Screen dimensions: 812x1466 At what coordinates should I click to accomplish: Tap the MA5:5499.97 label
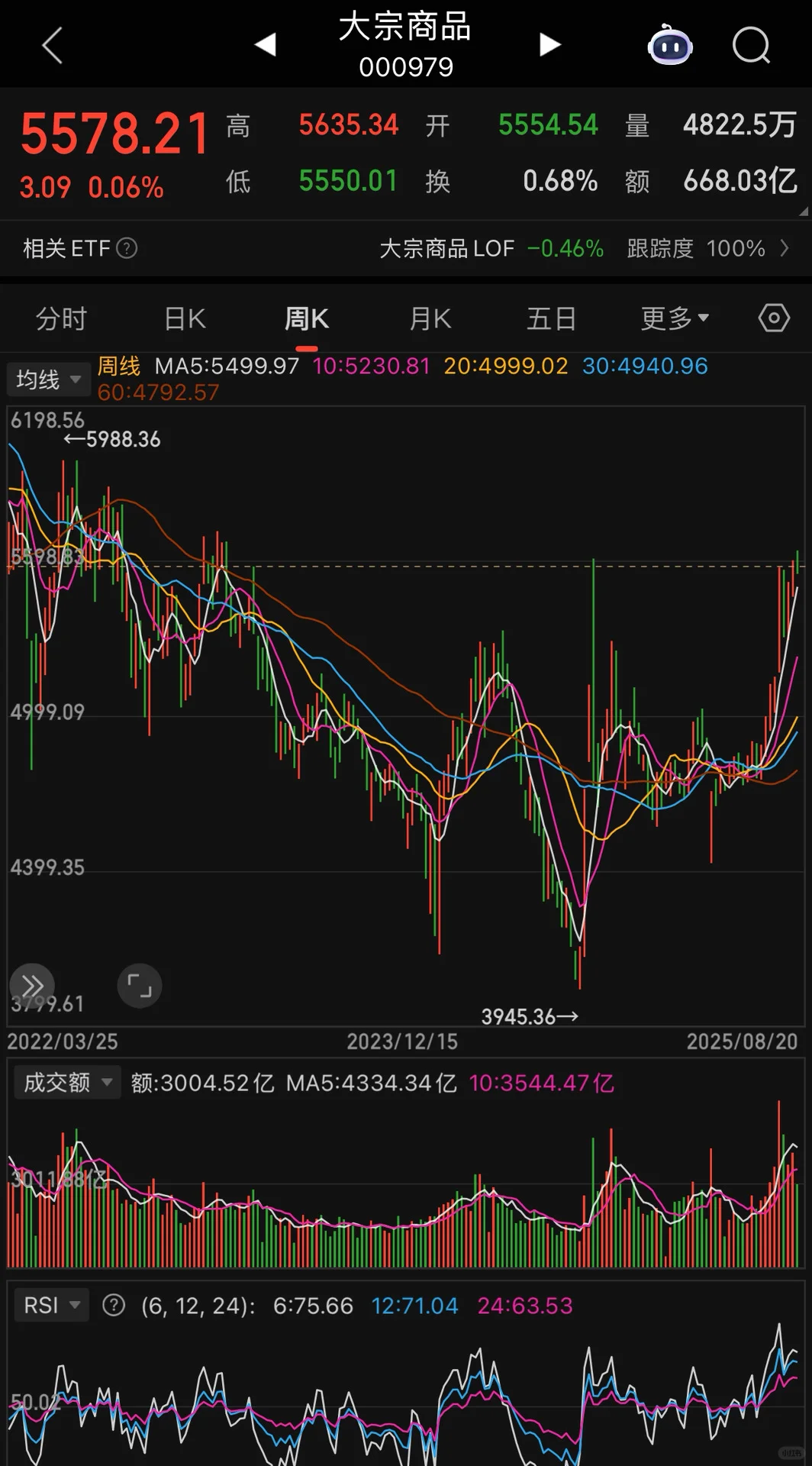tap(227, 366)
